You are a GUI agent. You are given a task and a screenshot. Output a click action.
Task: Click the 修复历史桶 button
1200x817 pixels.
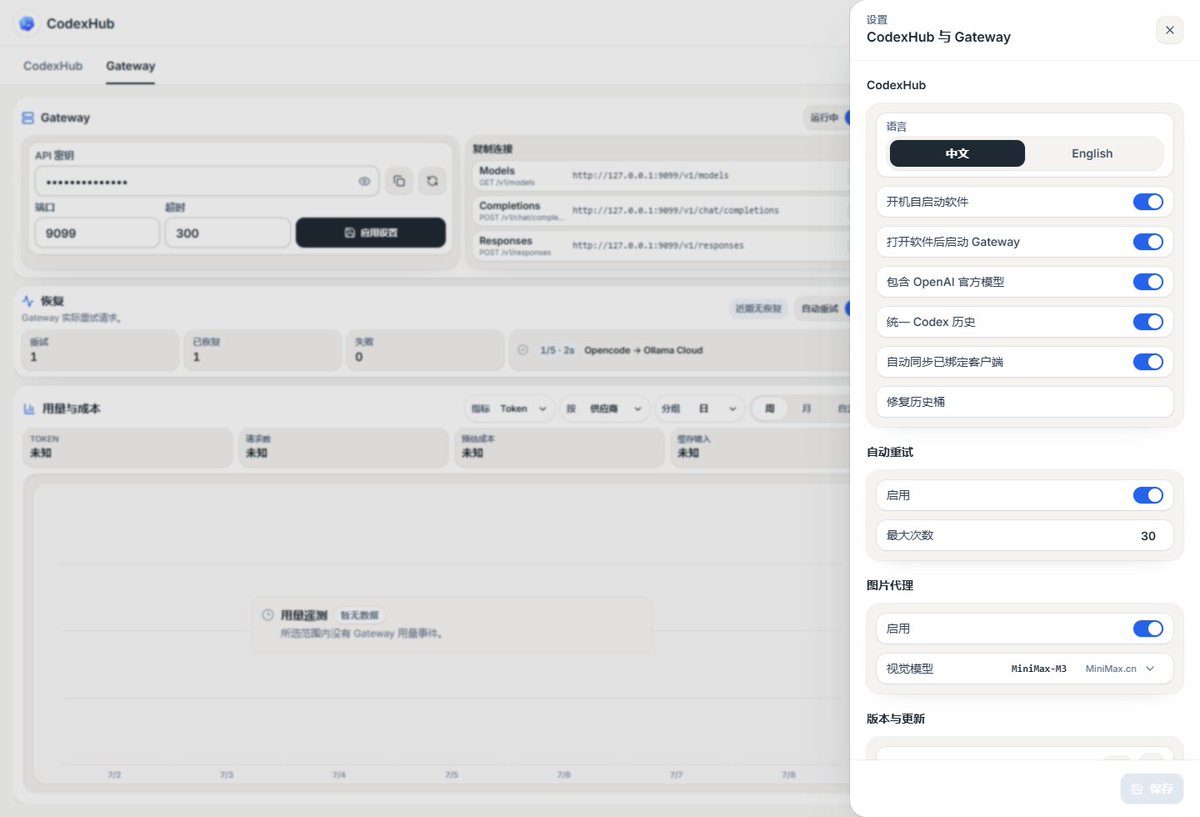click(1024, 402)
